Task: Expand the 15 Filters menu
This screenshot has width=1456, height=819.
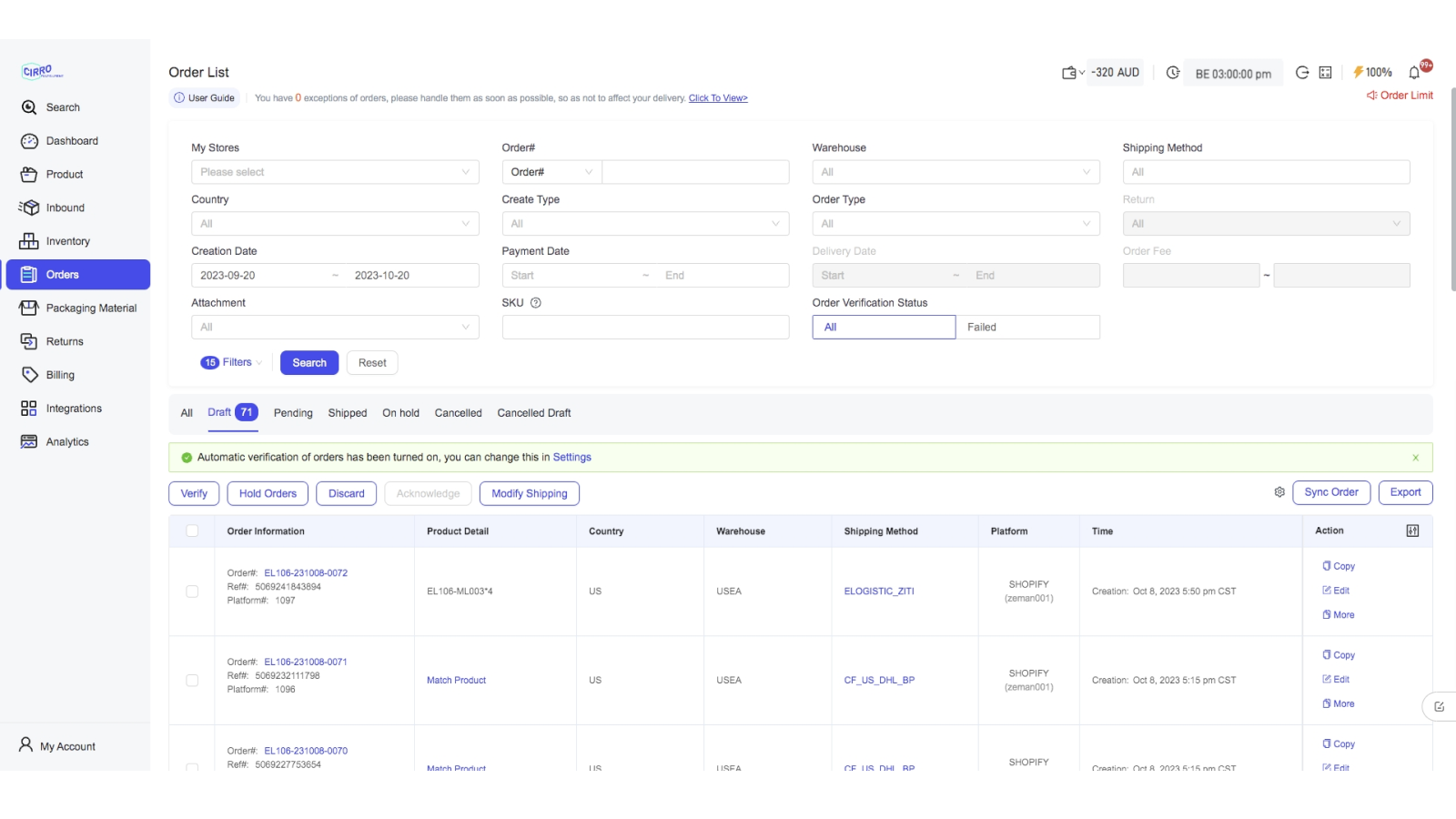Action: click(x=232, y=362)
